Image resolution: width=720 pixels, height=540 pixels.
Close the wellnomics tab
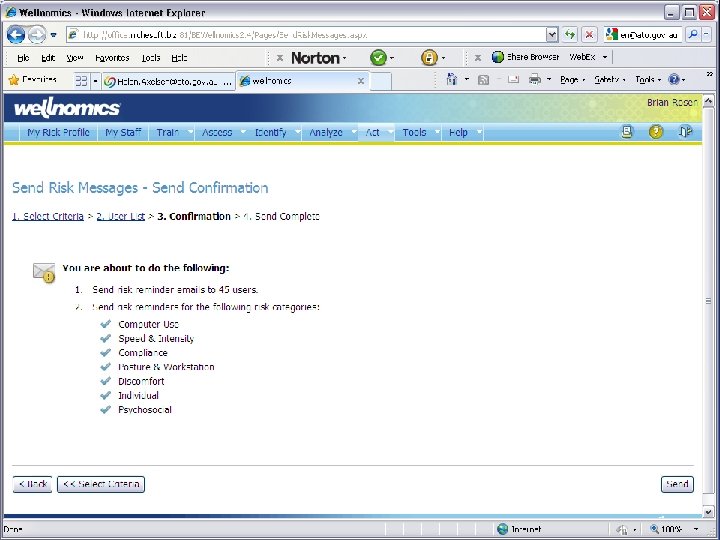[361, 81]
